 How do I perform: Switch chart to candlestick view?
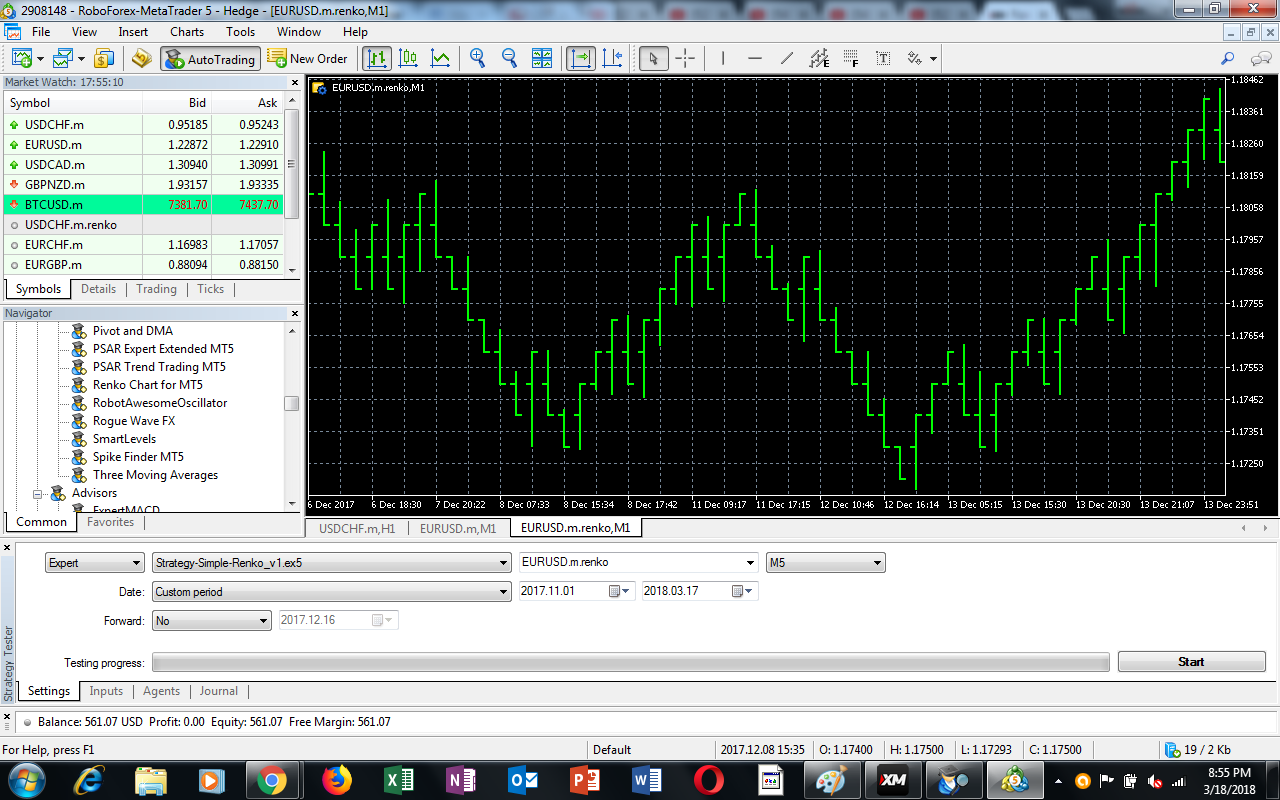point(408,59)
